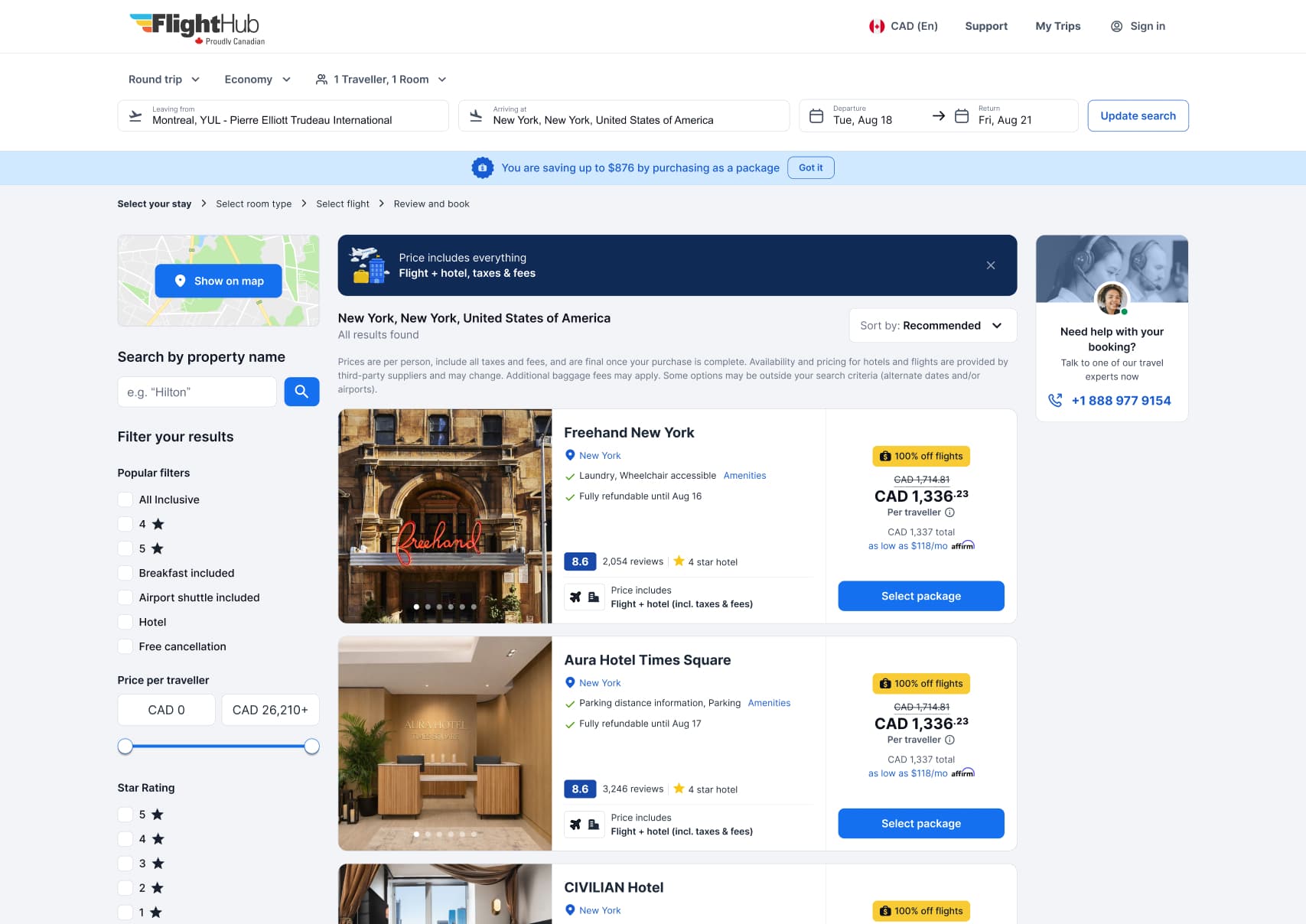Open Amenities link for Freehand New York
Screen dimensions: 1306x924
(744, 475)
